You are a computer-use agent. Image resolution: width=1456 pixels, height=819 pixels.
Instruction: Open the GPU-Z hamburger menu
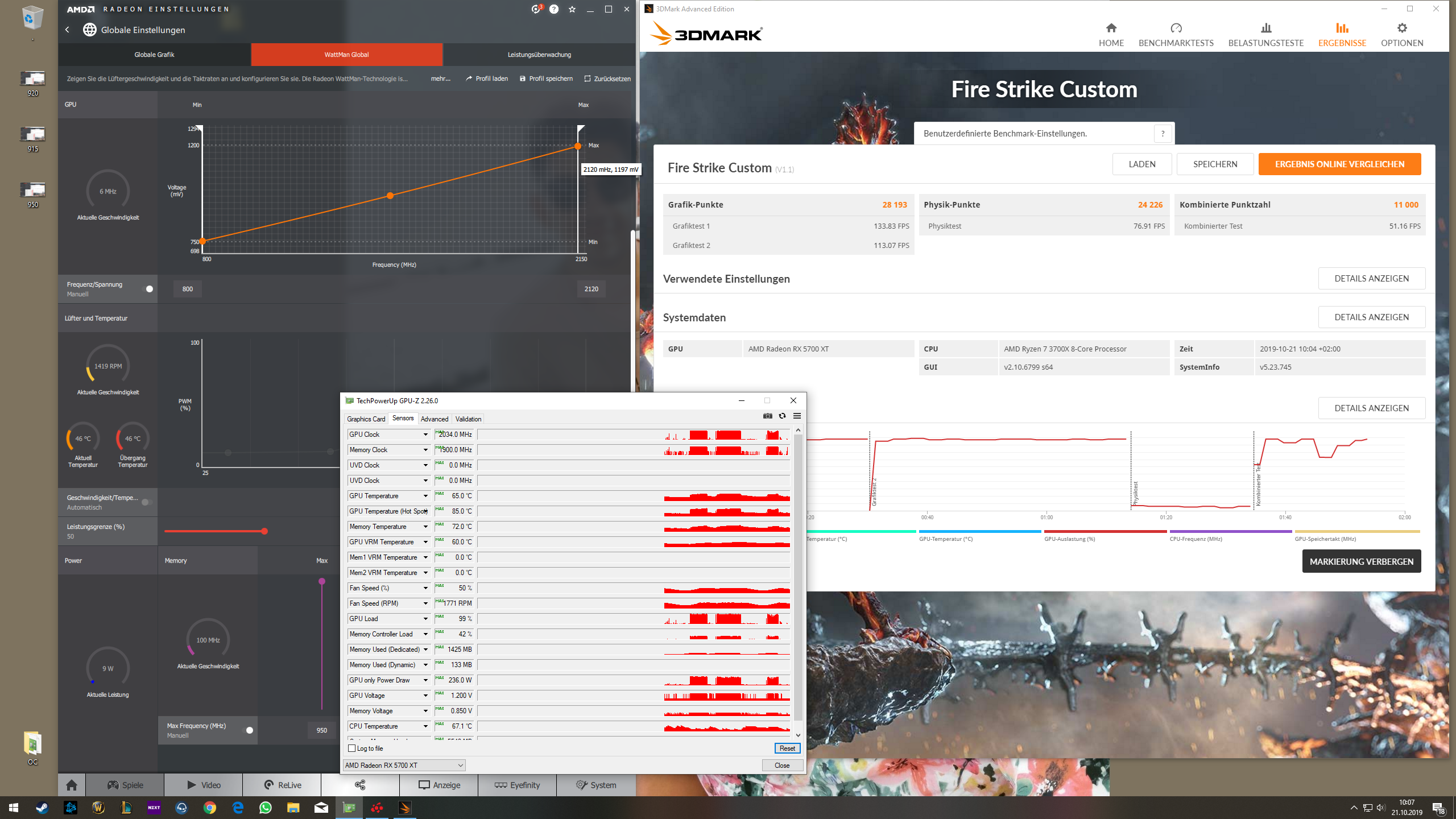[797, 416]
